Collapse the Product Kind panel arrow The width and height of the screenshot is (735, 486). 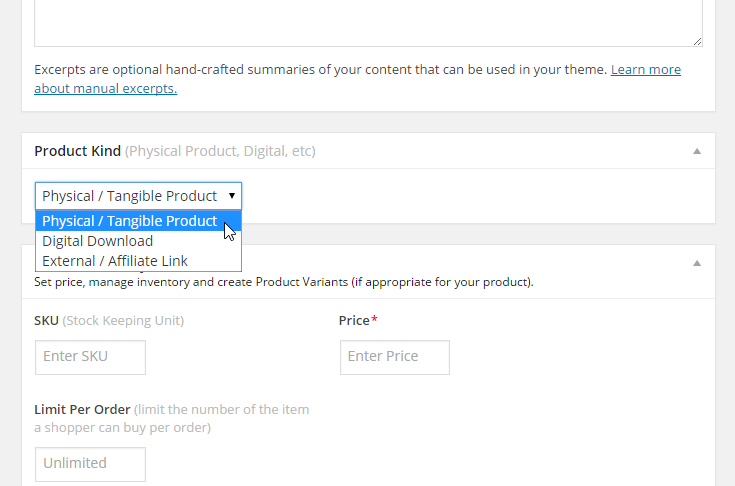(697, 151)
